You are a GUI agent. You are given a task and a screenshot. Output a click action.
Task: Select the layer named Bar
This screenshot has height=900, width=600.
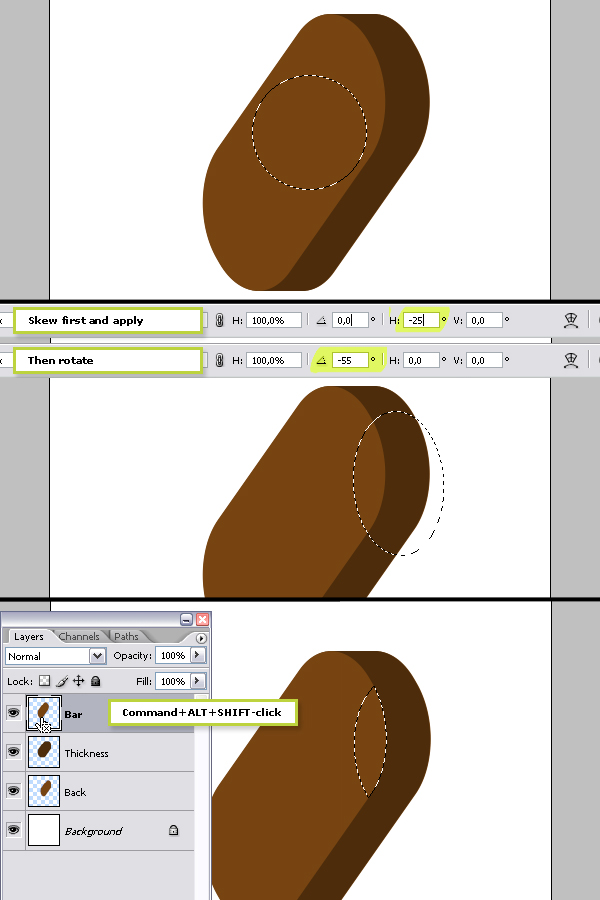tap(73, 715)
